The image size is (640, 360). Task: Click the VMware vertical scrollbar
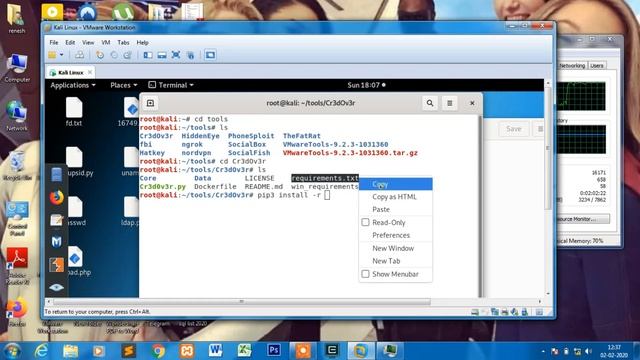click(x=548, y=148)
